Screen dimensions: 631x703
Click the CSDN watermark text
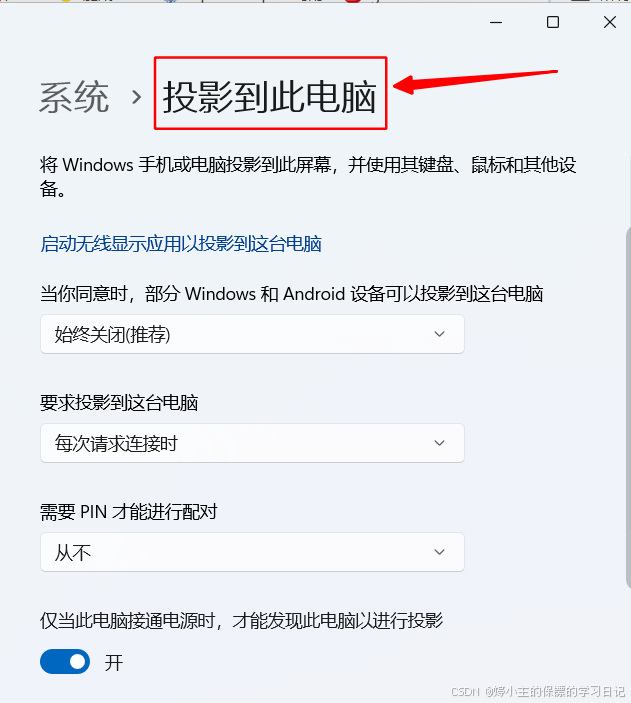(x=538, y=691)
